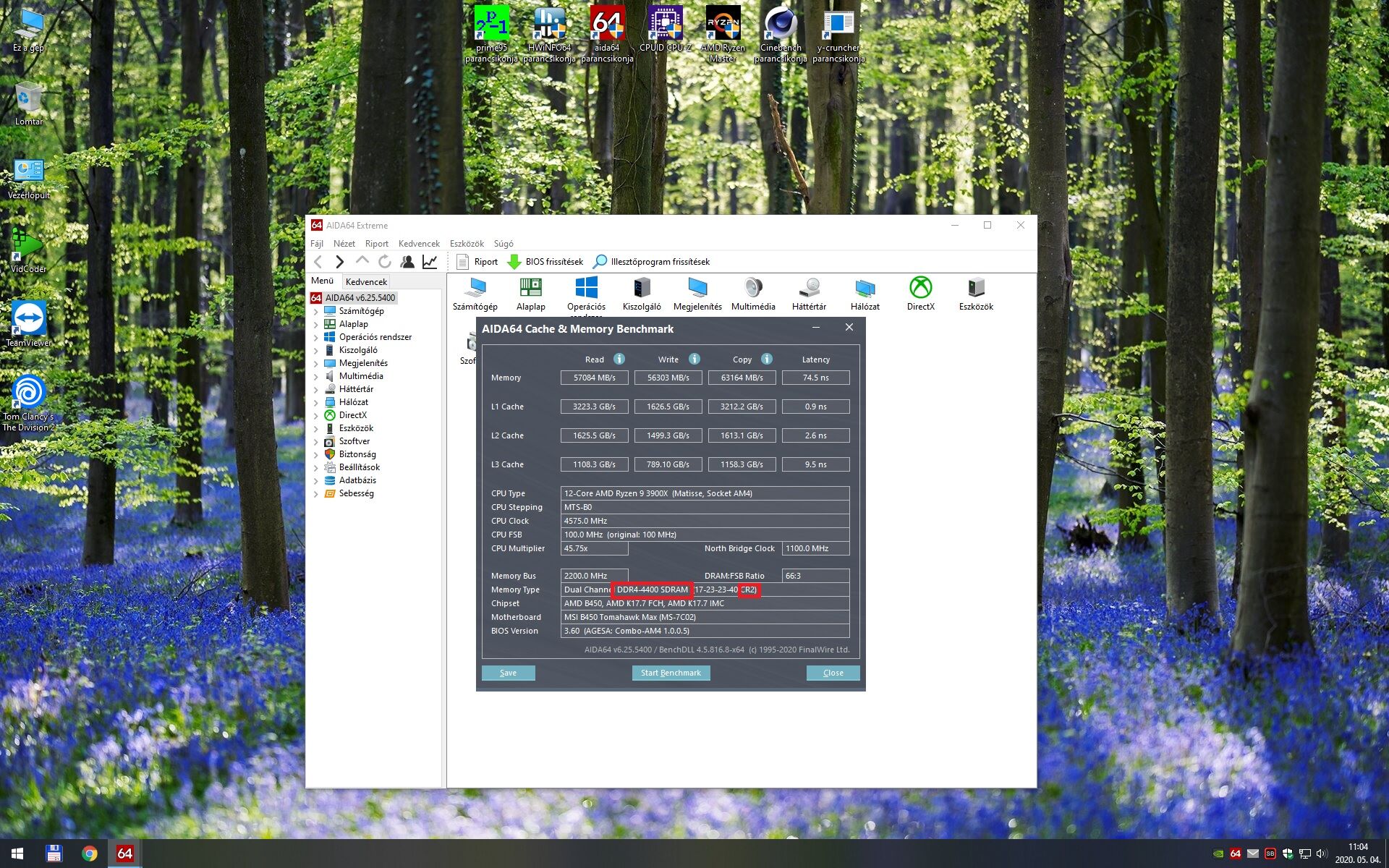Open the Számítógép category icon

tap(475, 294)
